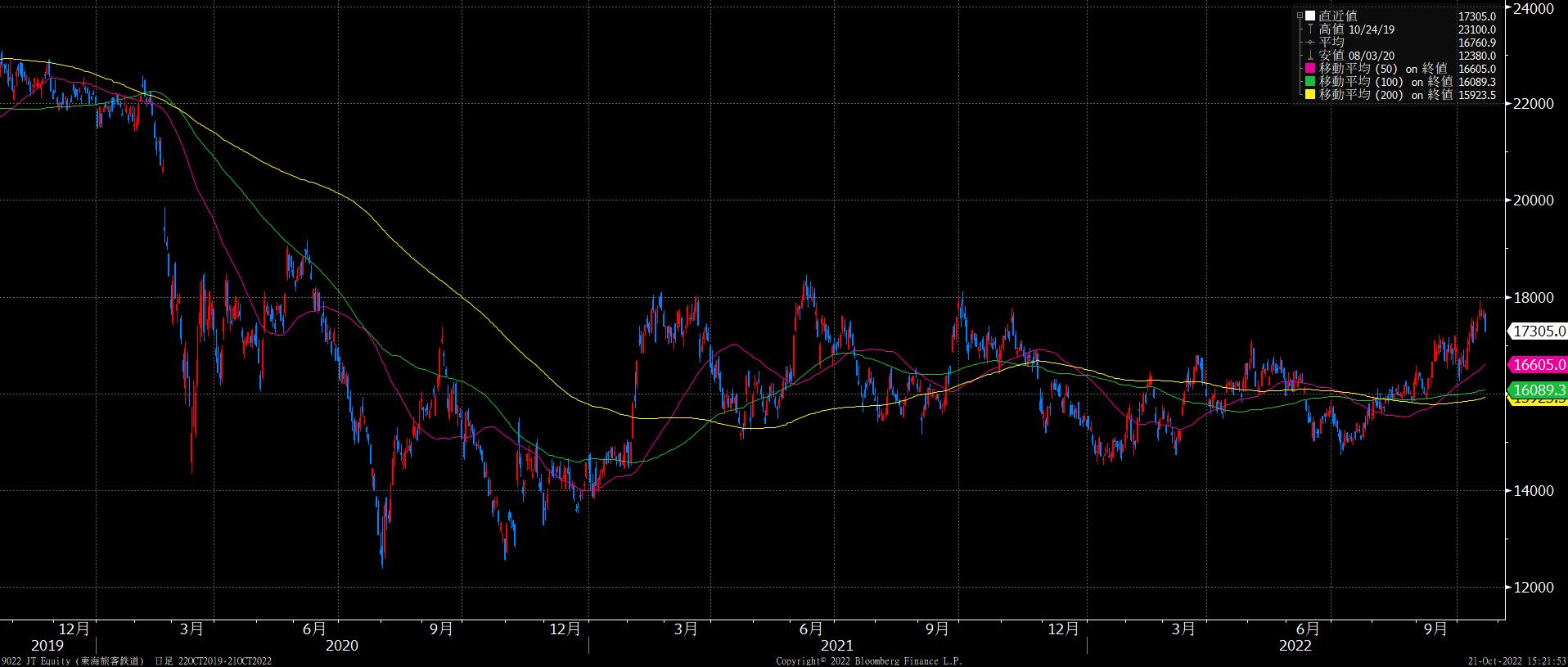The height and width of the screenshot is (667, 1568).
Task: Click the 高値 high marker icon in legend
Action: (1310, 29)
